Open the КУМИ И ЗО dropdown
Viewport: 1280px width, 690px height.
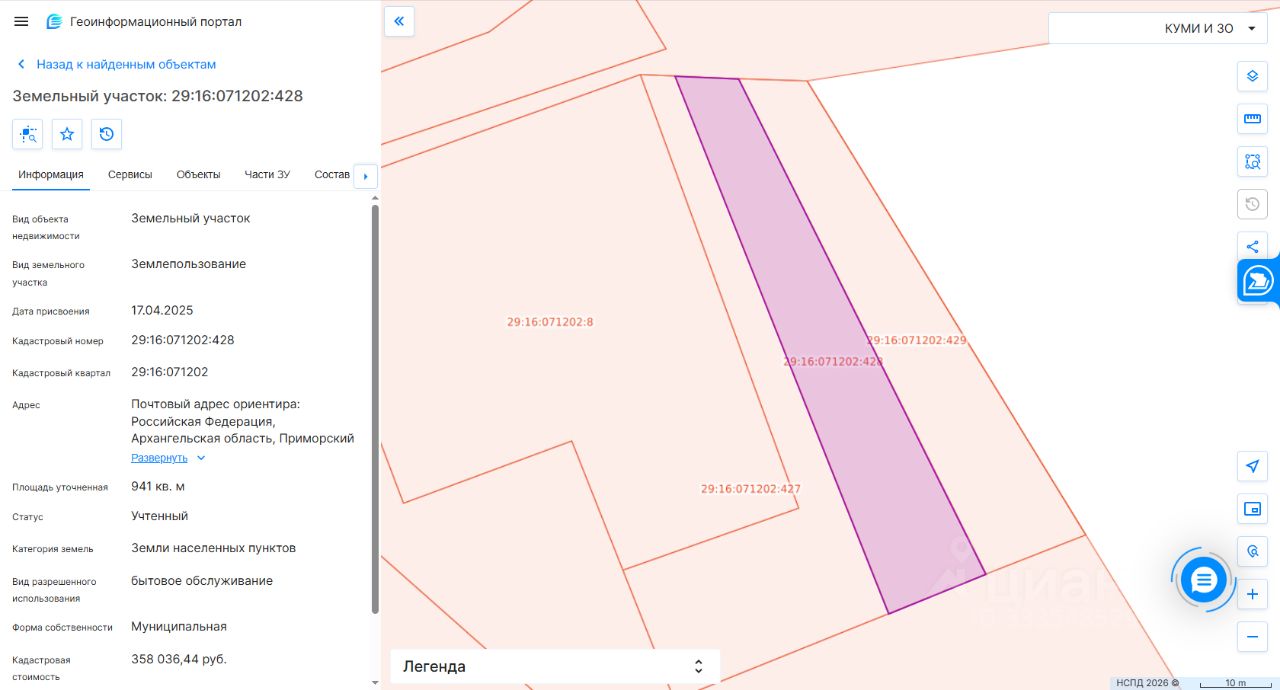[x=1157, y=28]
